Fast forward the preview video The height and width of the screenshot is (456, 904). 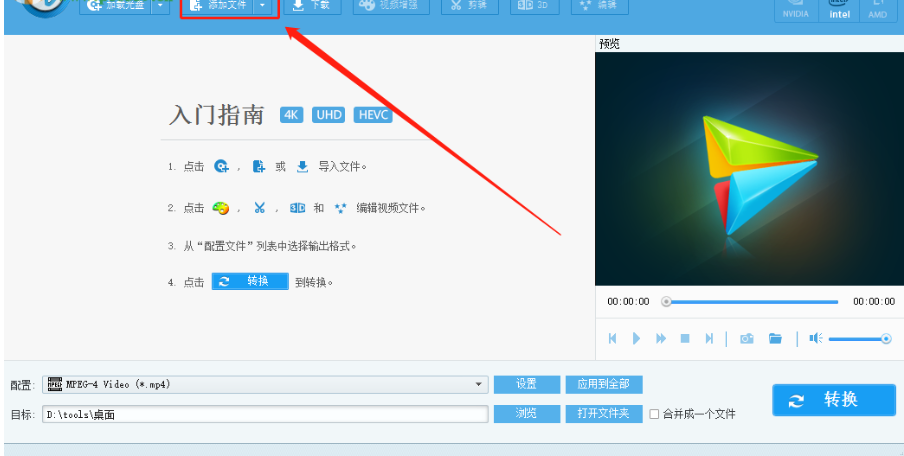(661, 338)
